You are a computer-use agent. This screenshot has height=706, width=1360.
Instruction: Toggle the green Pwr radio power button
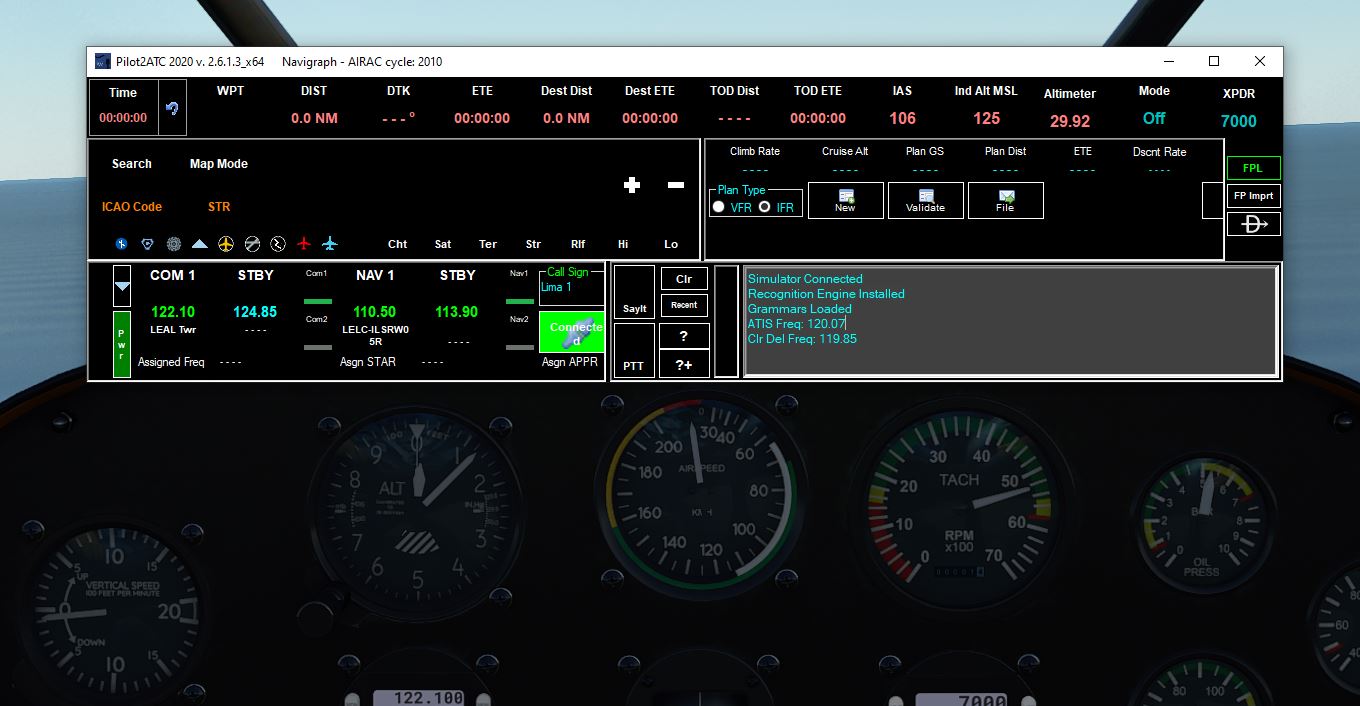(122, 344)
